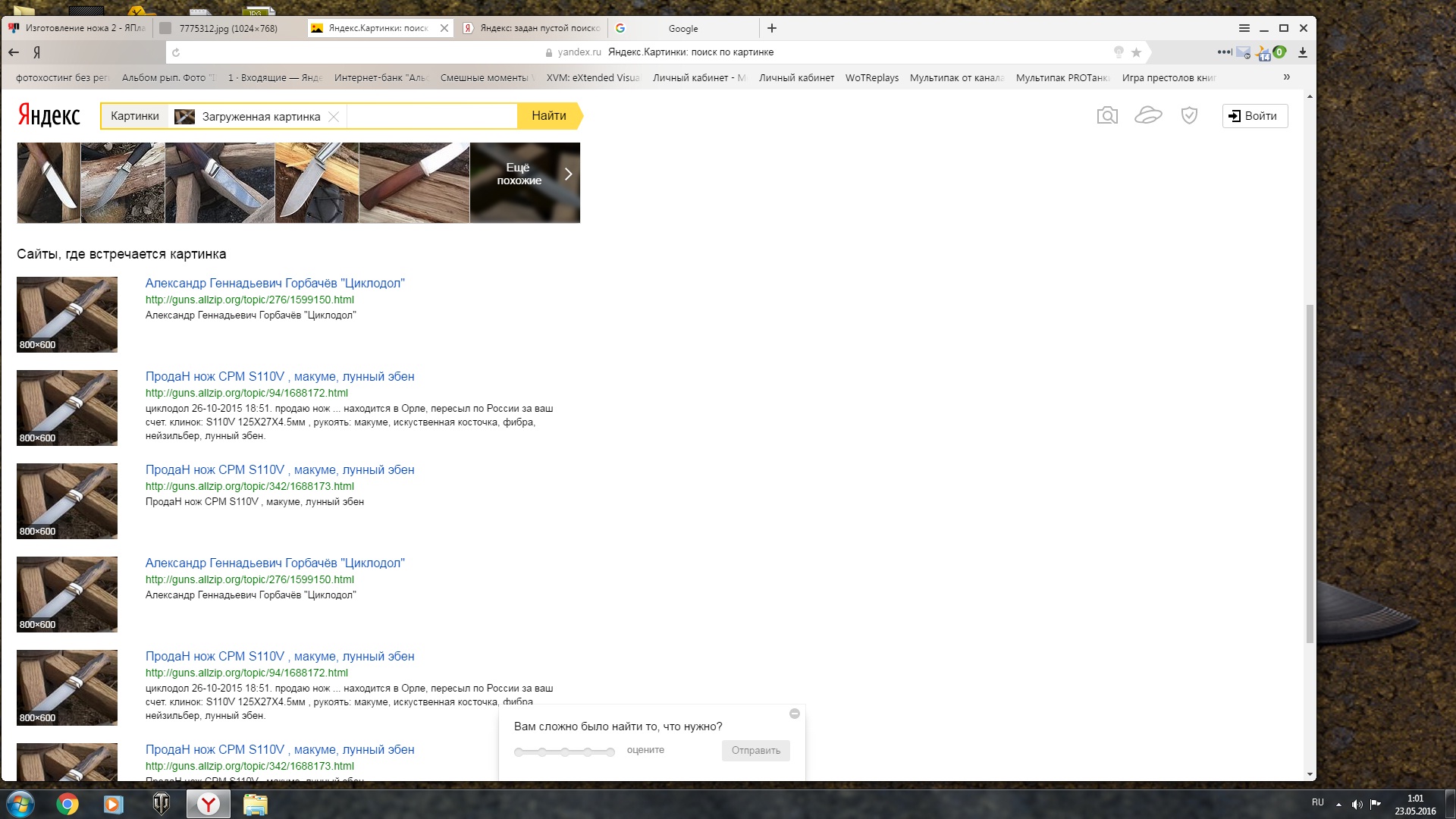Open the mail extension icon in the toolbar
The image size is (1456, 819).
pyautogui.click(x=1244, y=52)
